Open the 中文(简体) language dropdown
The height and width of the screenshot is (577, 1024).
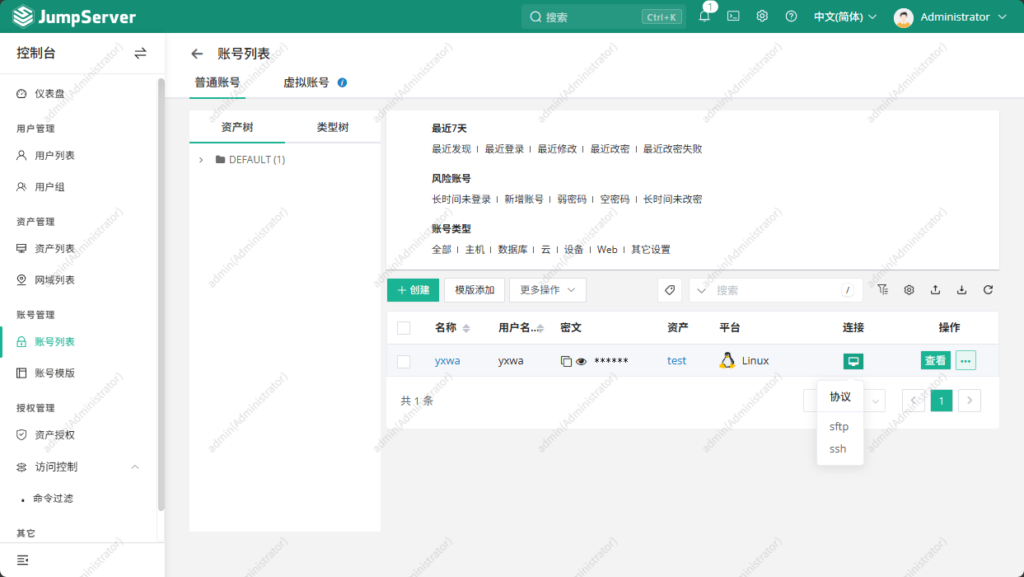pos(845,17)
